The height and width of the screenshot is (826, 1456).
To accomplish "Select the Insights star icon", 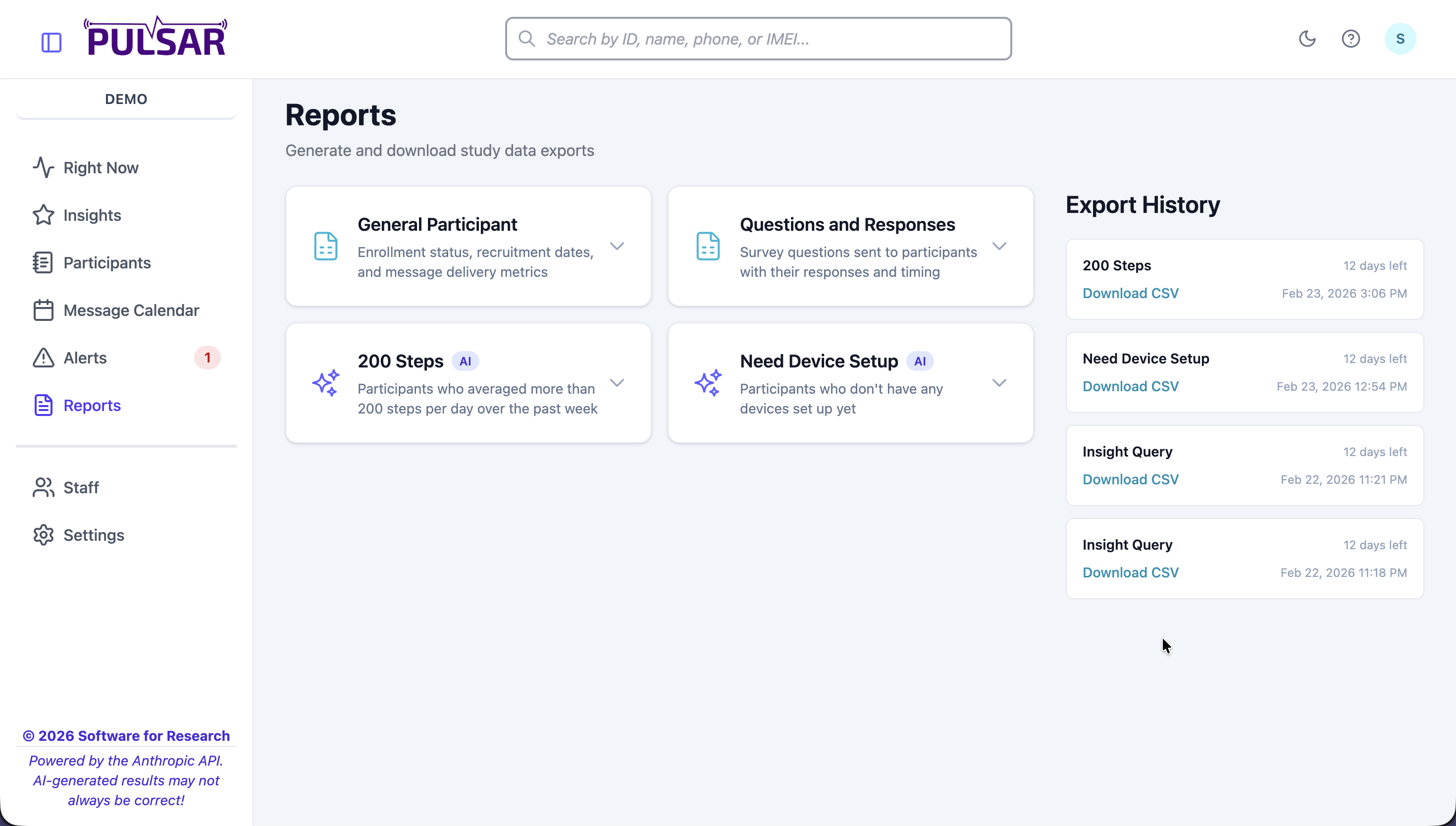I will point(43,215).
